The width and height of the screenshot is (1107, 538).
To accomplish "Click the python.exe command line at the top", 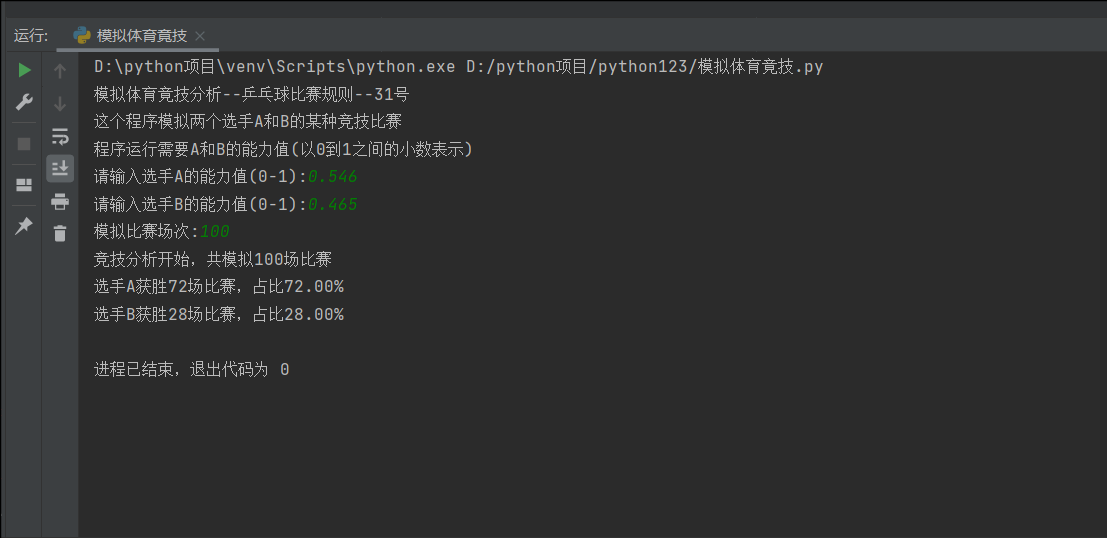I will click(458, 67).
